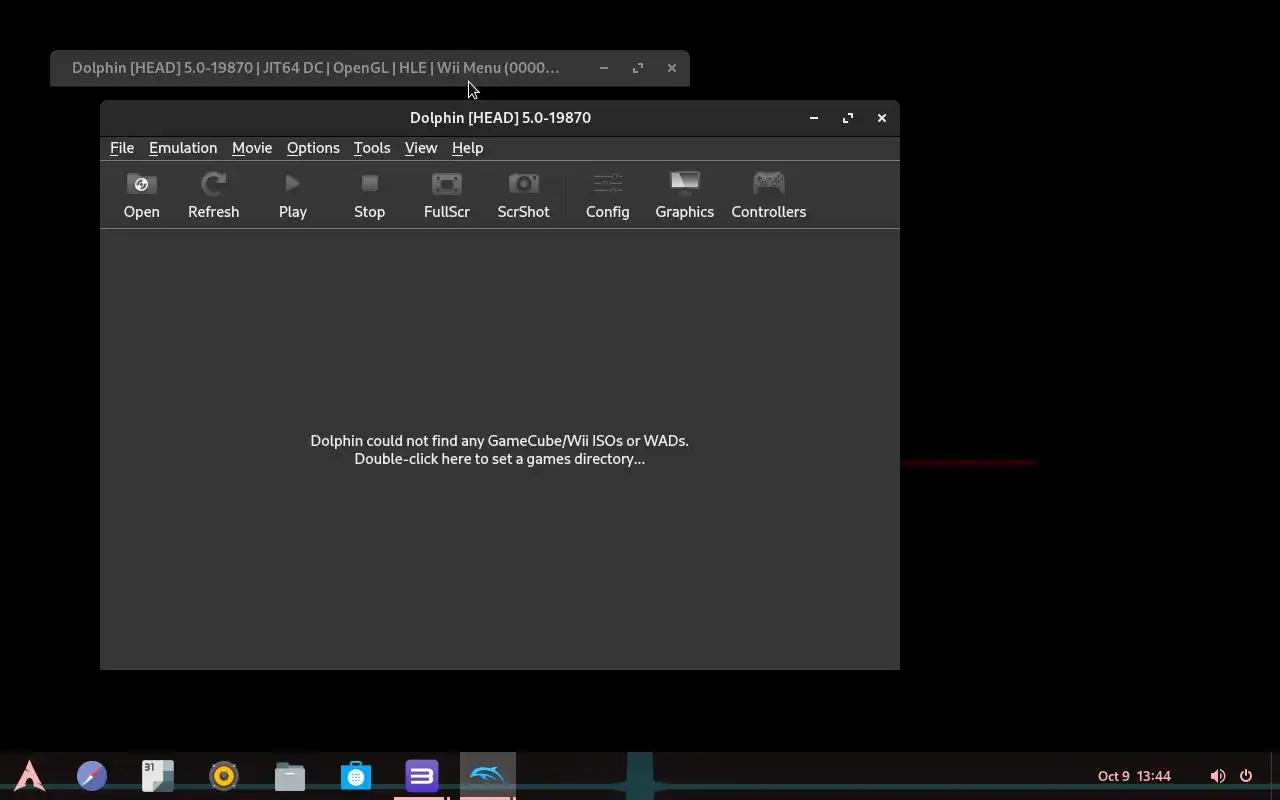Close the Wii Menu render window
The height and width of the screenshot is (800, 1280).
tap(671, 68)
